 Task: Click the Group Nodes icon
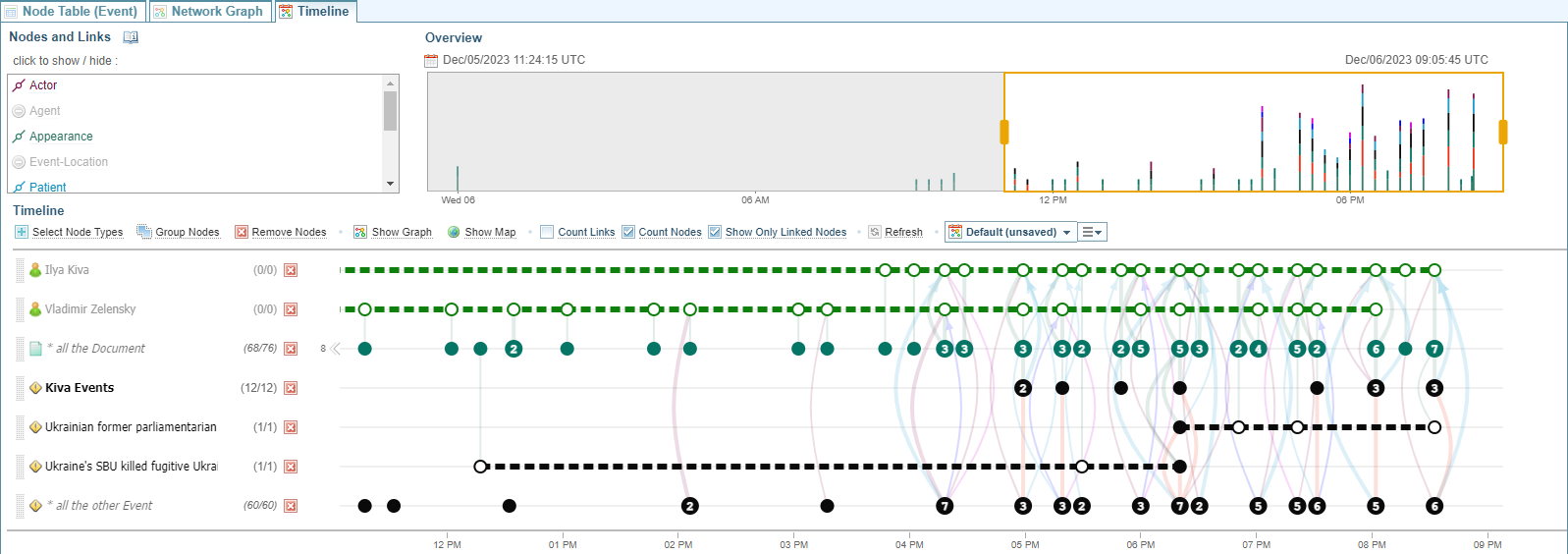[x=144, y=232]
